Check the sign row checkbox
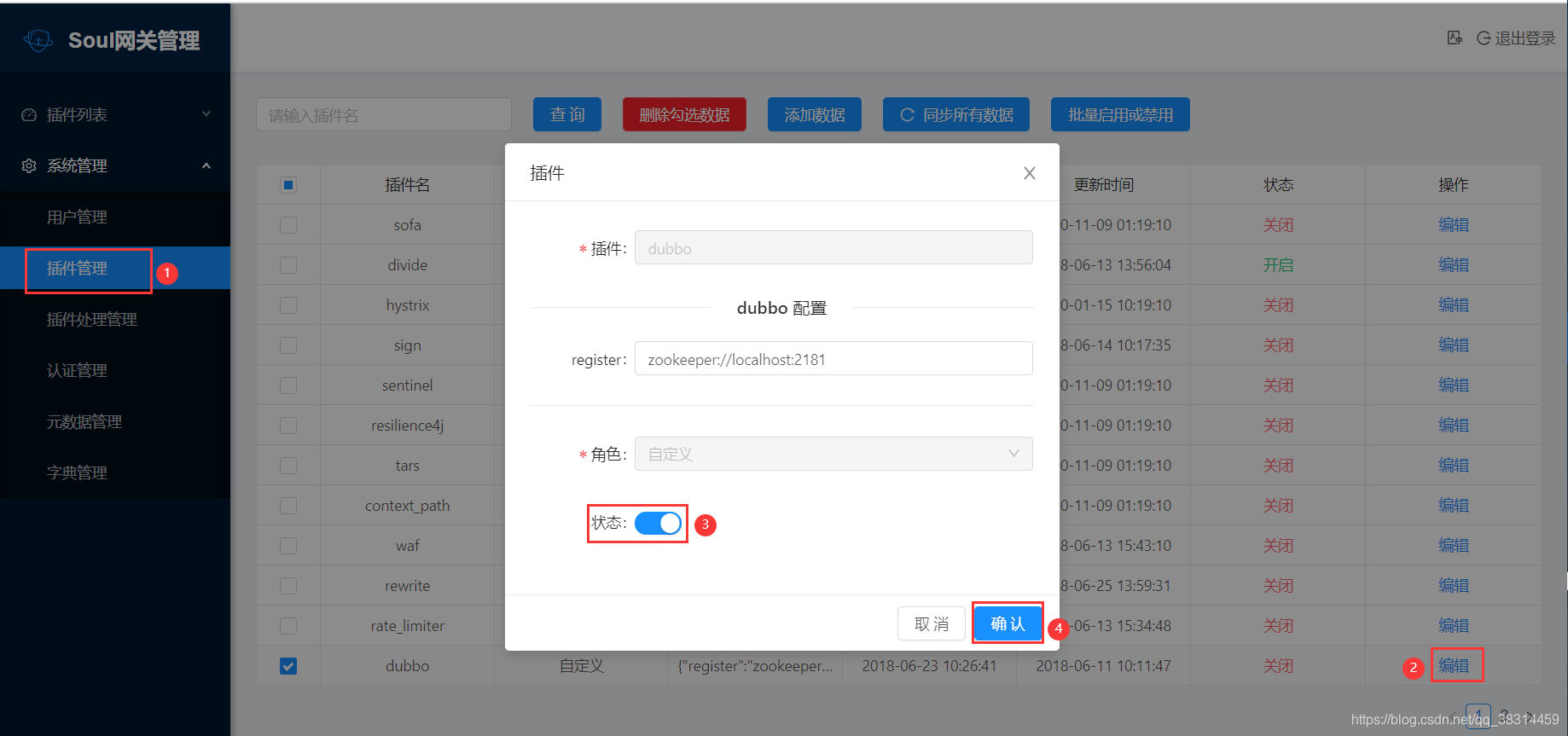The image size is (1568, 736). point(288,345)
